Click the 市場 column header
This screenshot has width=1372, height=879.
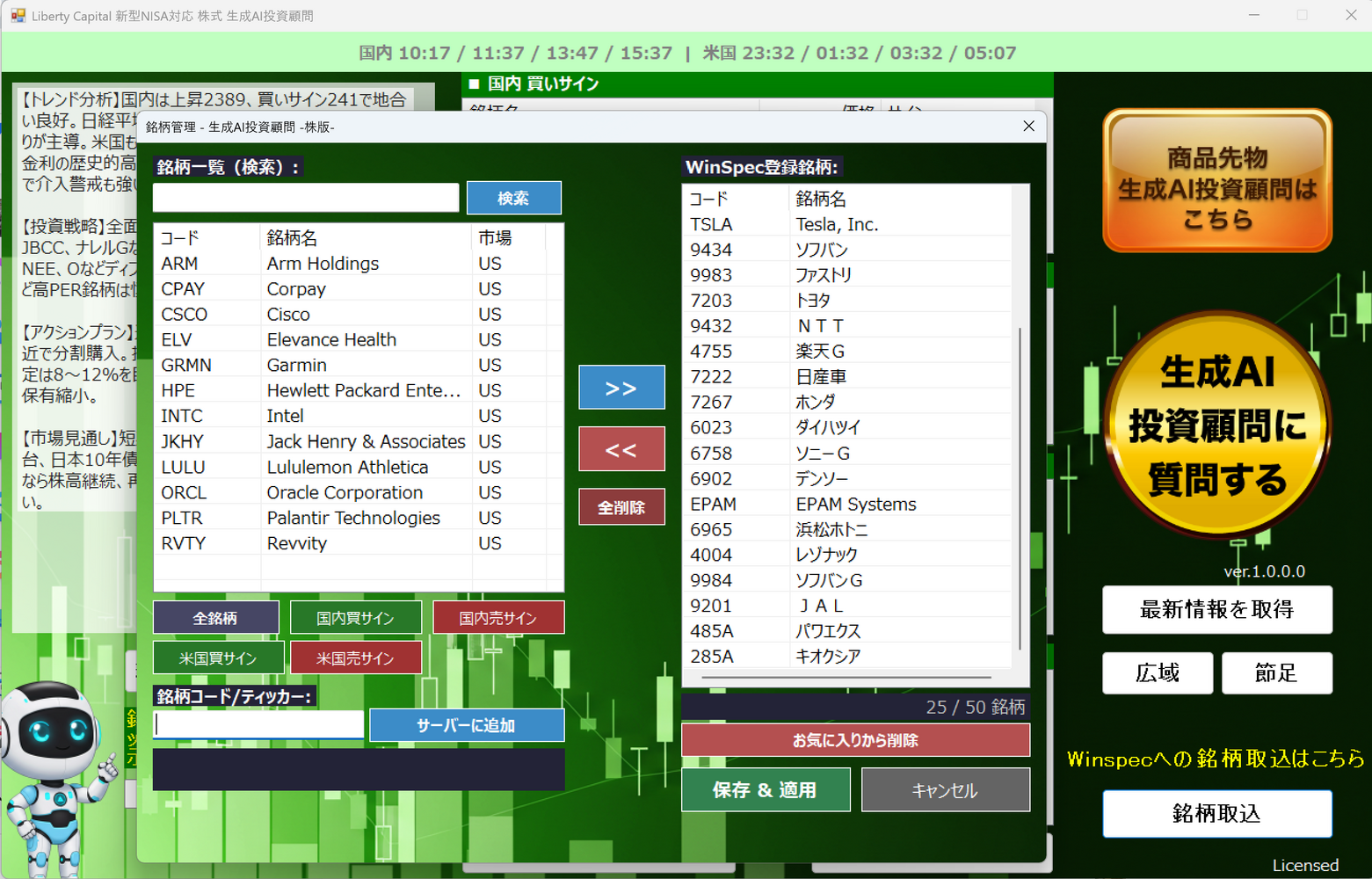coord(509,238)
